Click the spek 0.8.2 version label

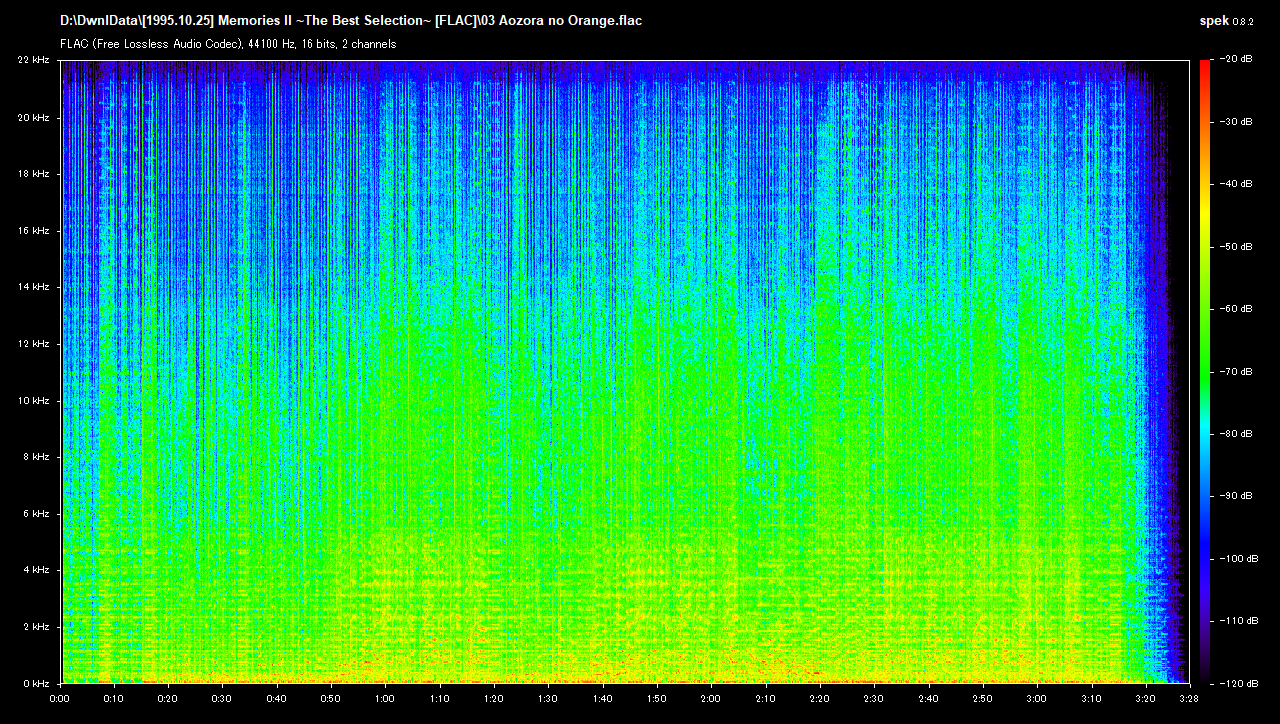[1226, 21]
